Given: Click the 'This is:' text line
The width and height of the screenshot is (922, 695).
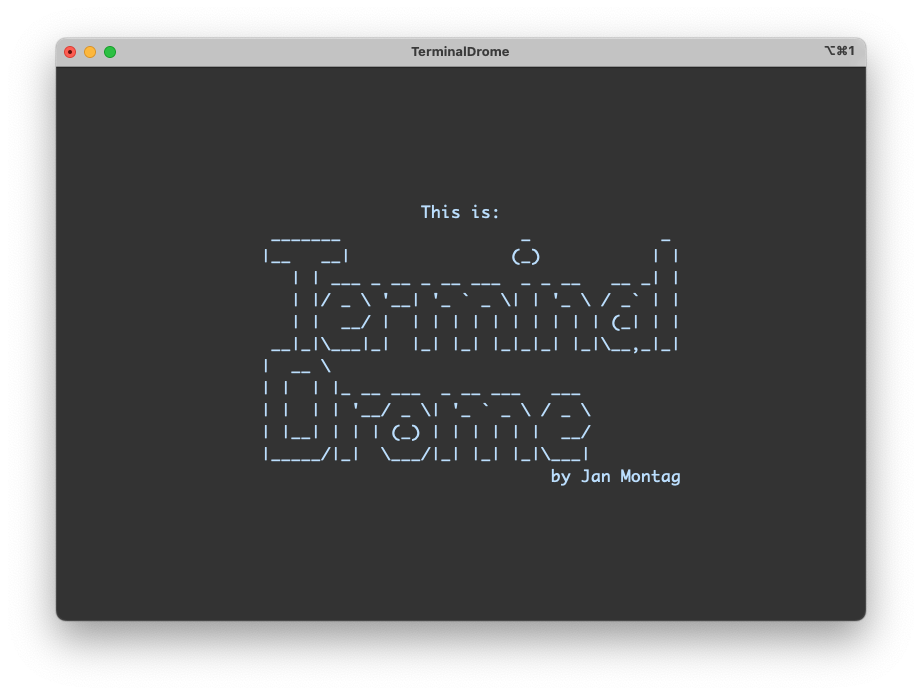Looking at the screenshot, I should click(x=460, y=212).
